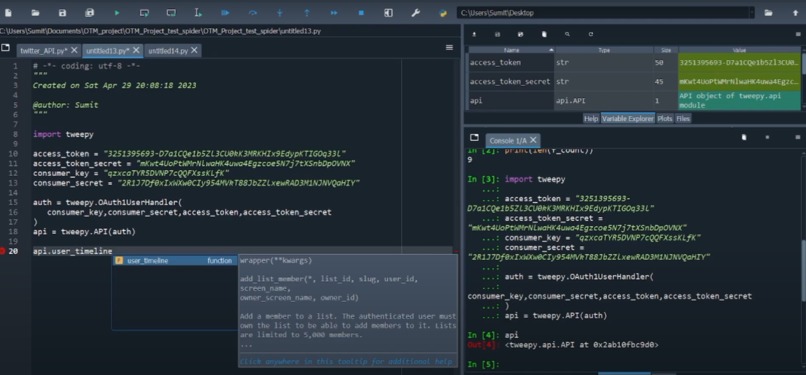
Task: Close the twitter_API.py tab
Action: coord(74,50)
